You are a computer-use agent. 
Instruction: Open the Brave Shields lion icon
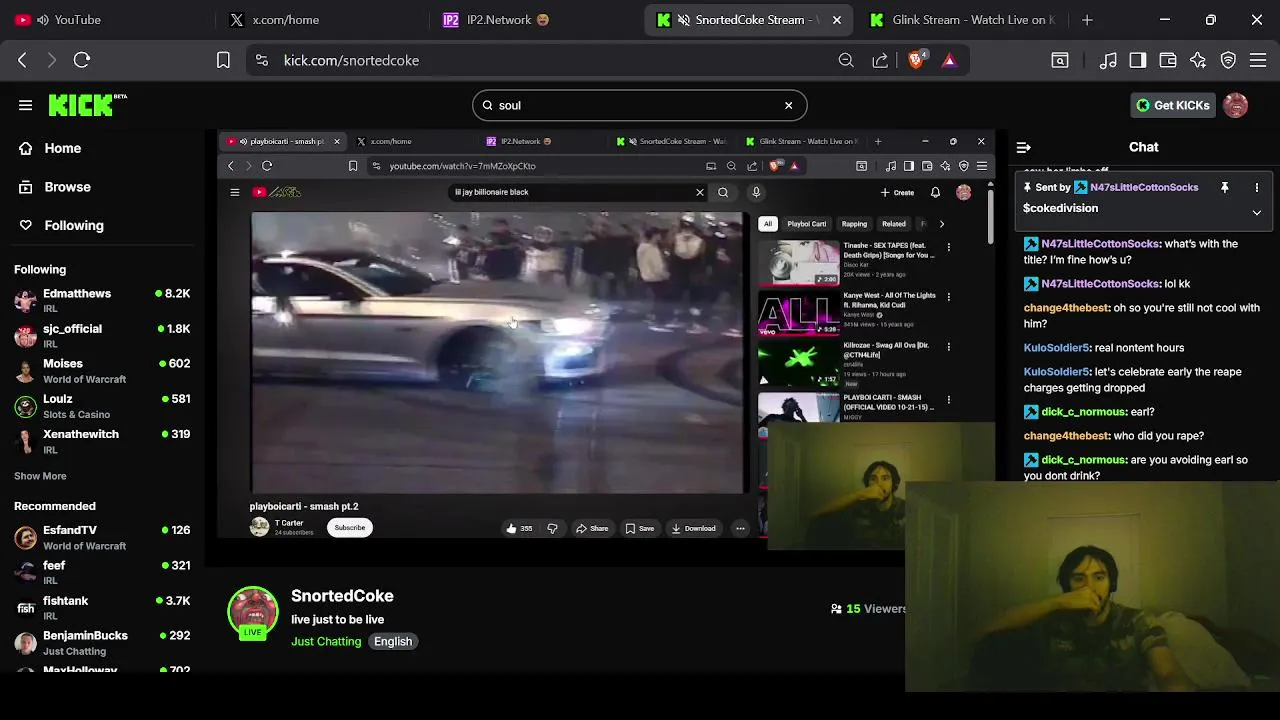click(x=916, y=60)
